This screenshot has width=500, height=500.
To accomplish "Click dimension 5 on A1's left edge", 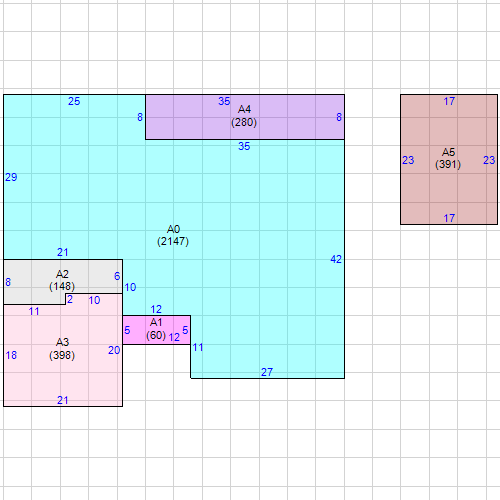I will tap(127, 330).
